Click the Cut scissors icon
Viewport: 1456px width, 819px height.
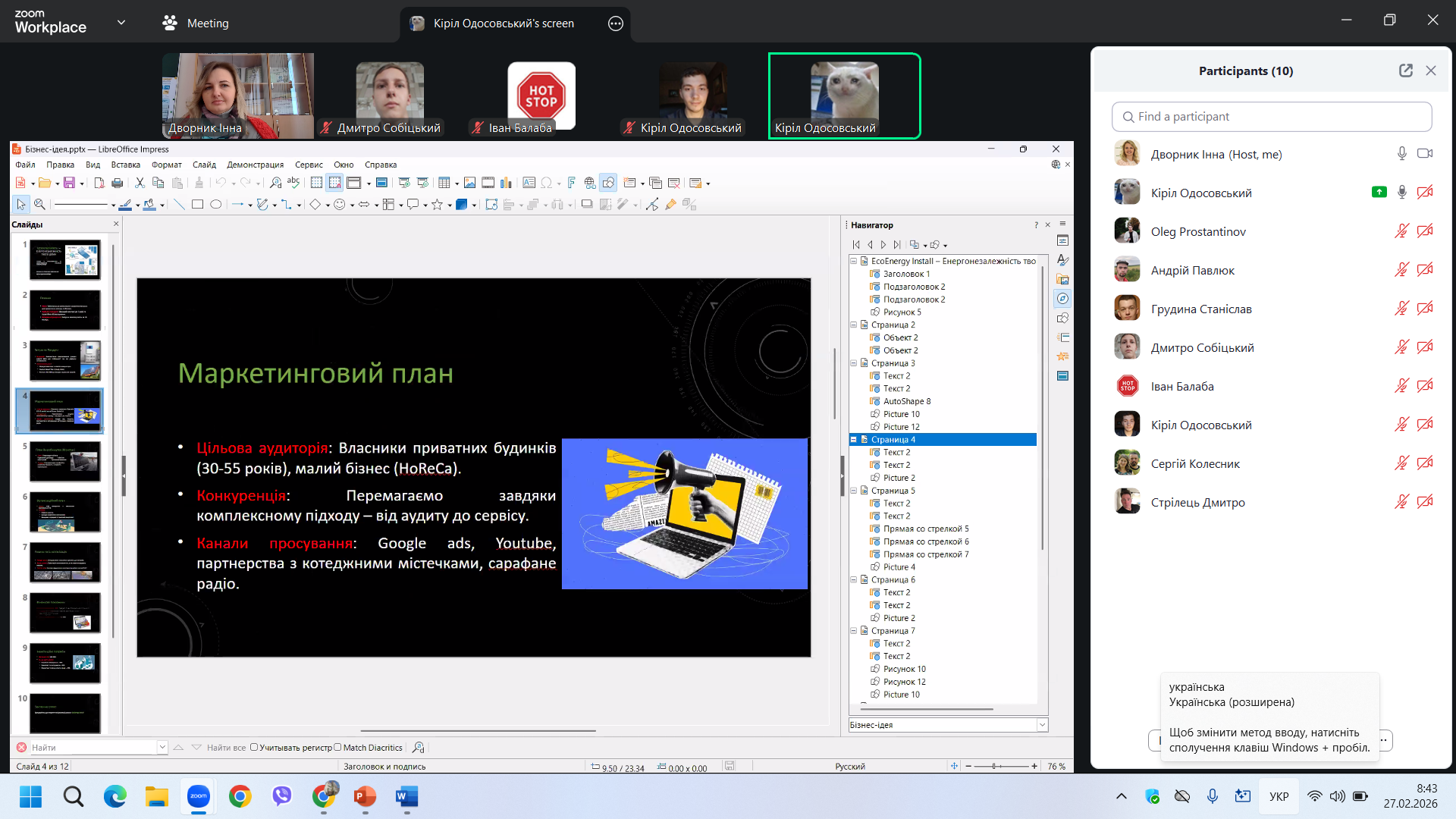(x=140, y=183)
